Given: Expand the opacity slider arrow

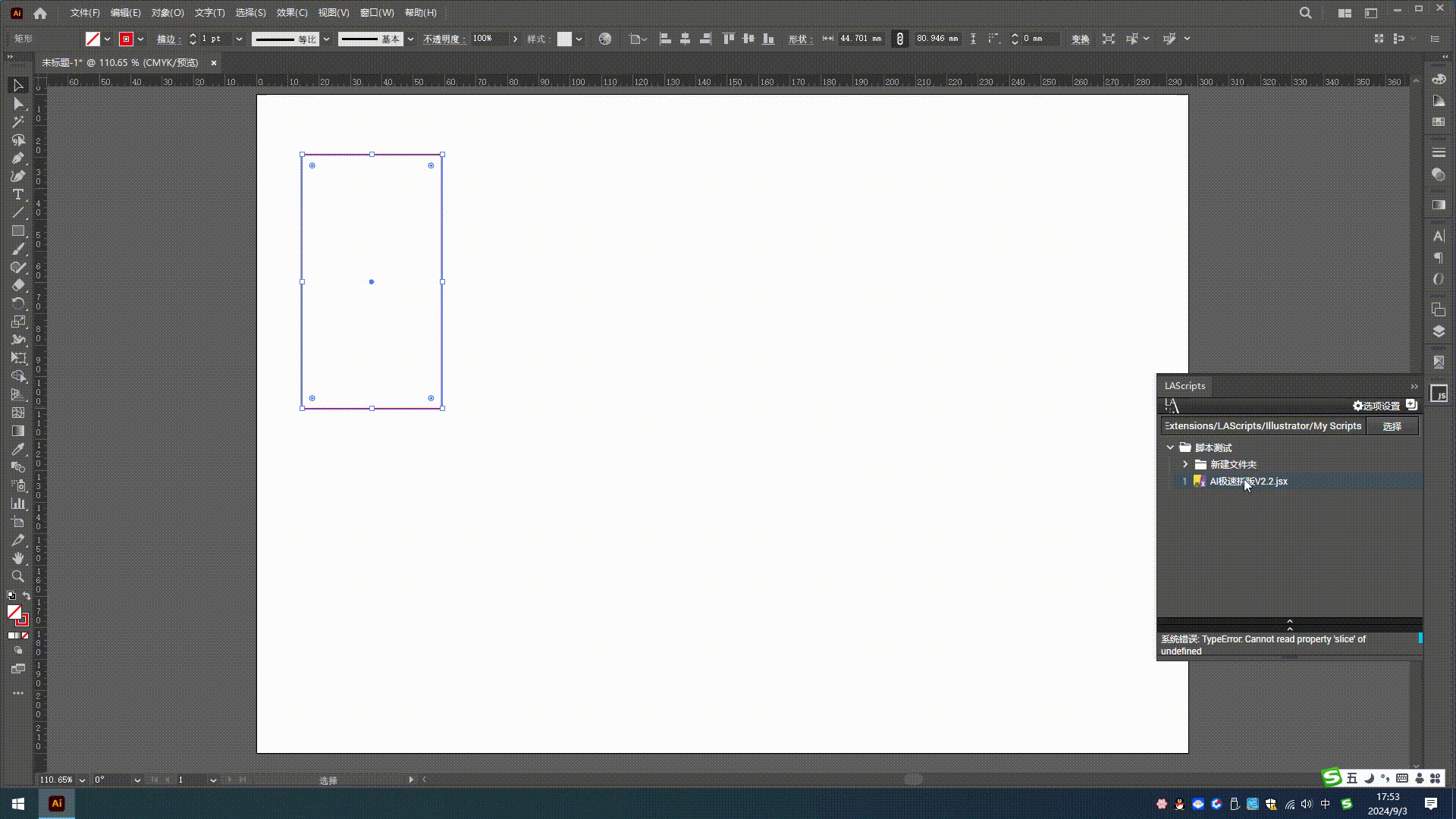Looking at the screenshot, I should 515,39.
